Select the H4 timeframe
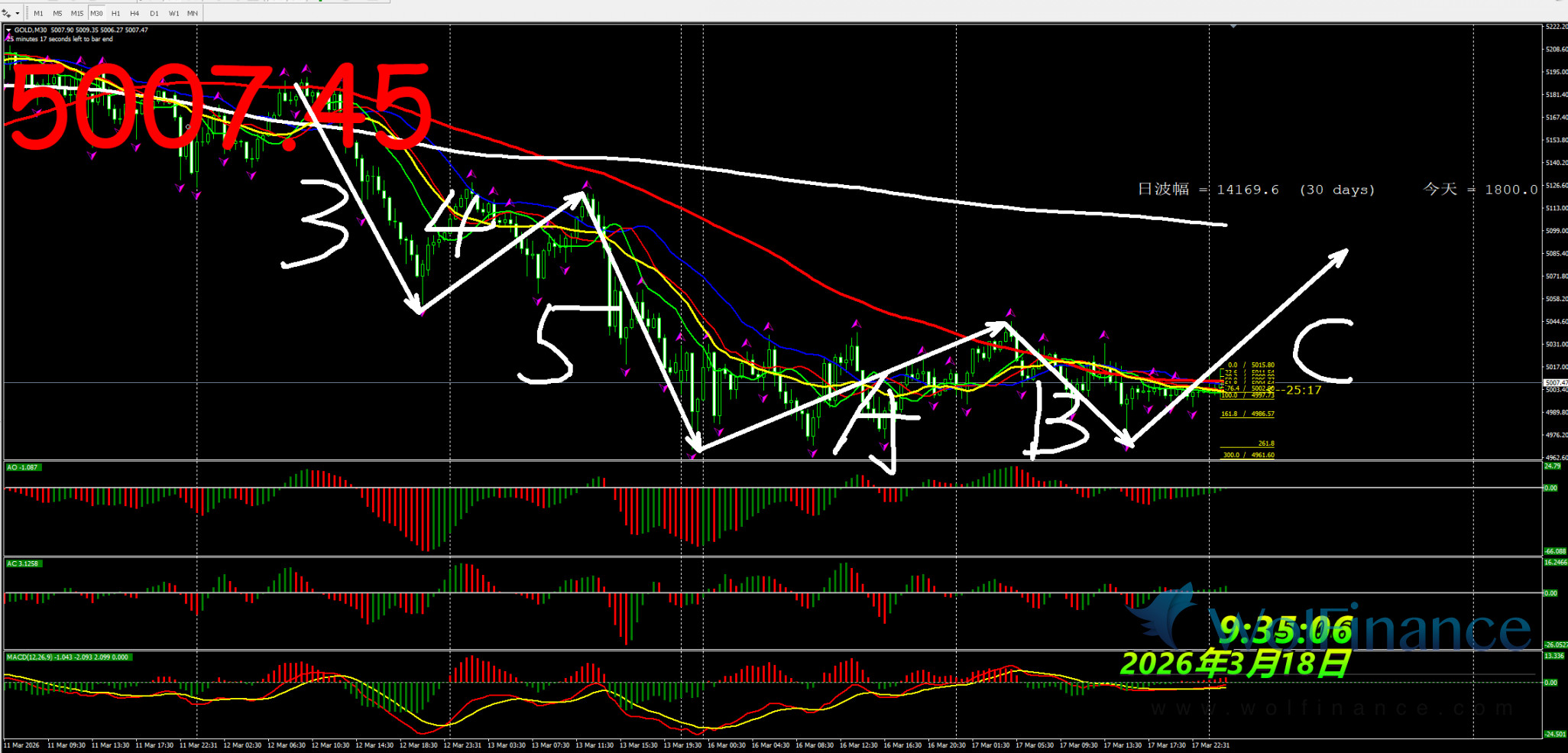Image resolution: width=1568 pixels, height=753 pixels. (134, 13)
